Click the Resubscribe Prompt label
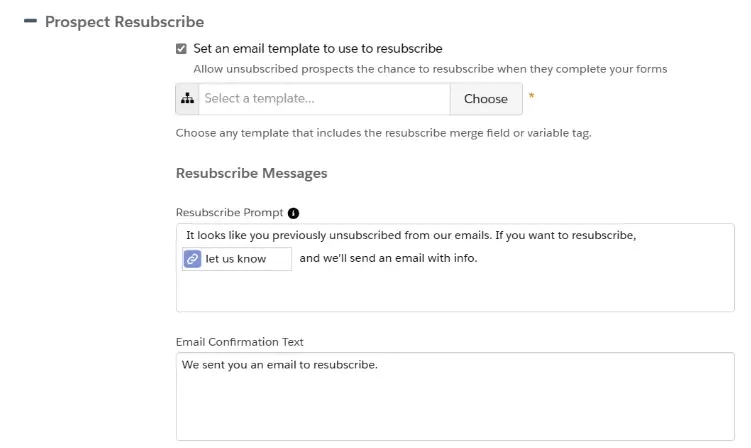 click(x=229, y=213)
